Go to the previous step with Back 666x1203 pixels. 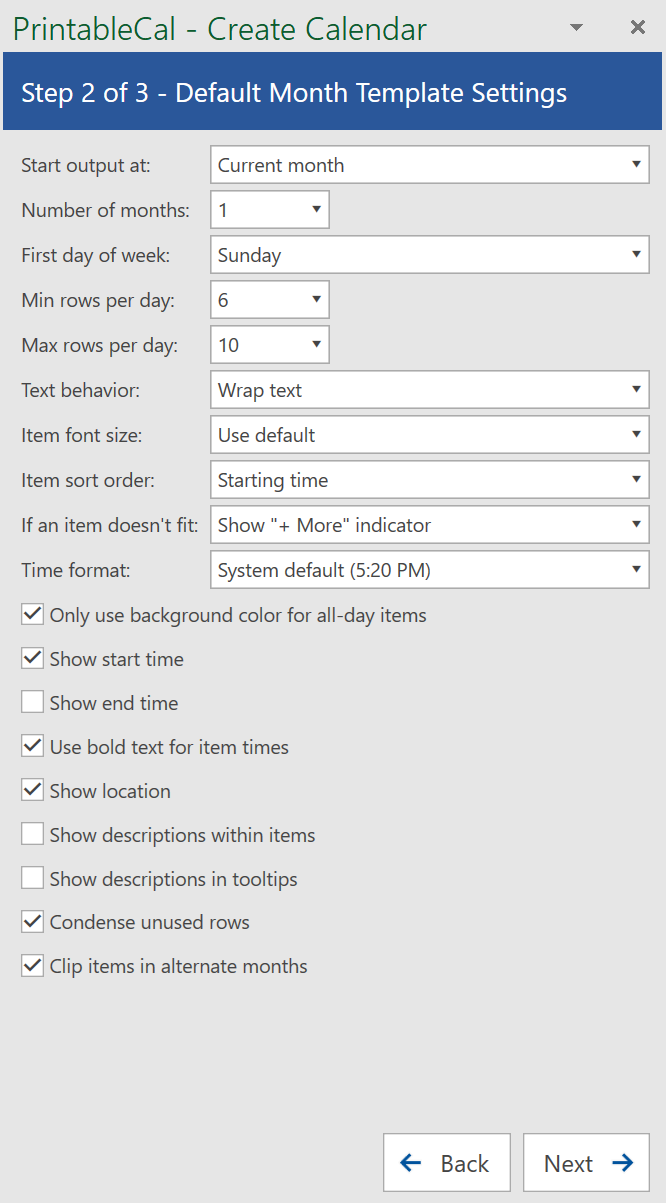click(x=447, y=1163)
